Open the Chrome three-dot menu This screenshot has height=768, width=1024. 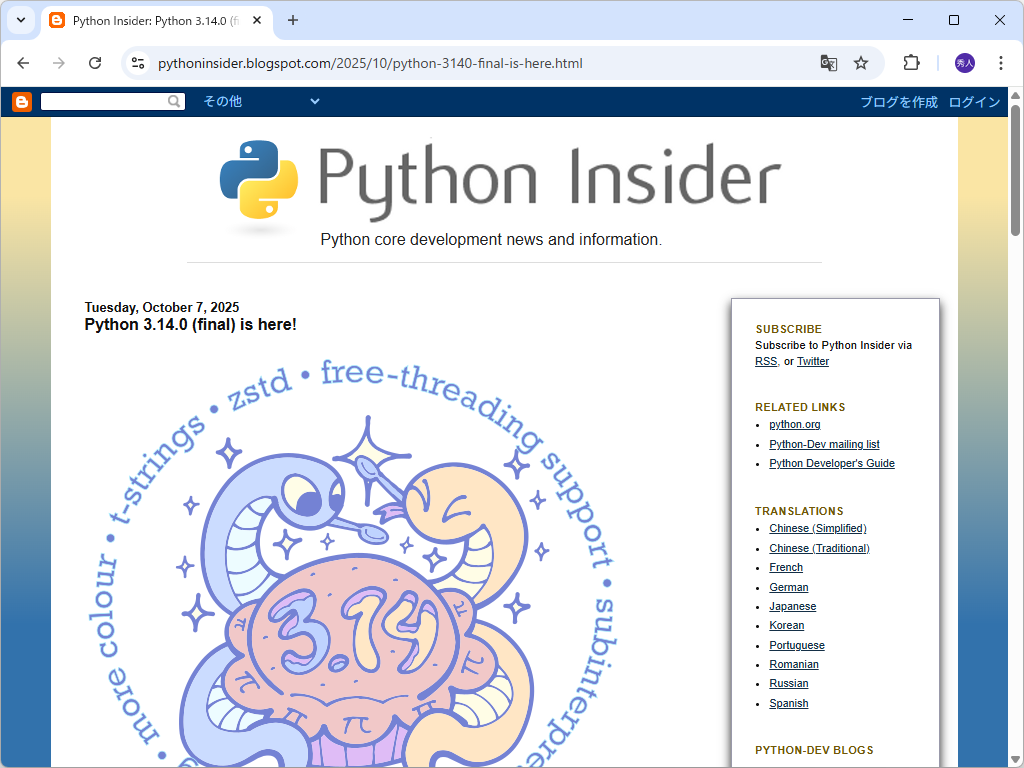tap(1001, 62)
